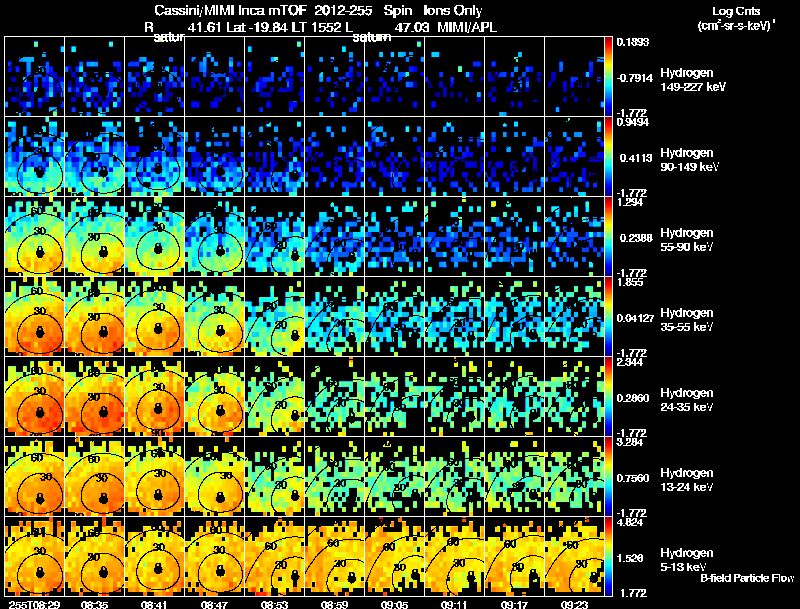Open the 35-55 keV panel at 08:47
Viewport: 800px width, 609px height.
(x=214, y=317)
